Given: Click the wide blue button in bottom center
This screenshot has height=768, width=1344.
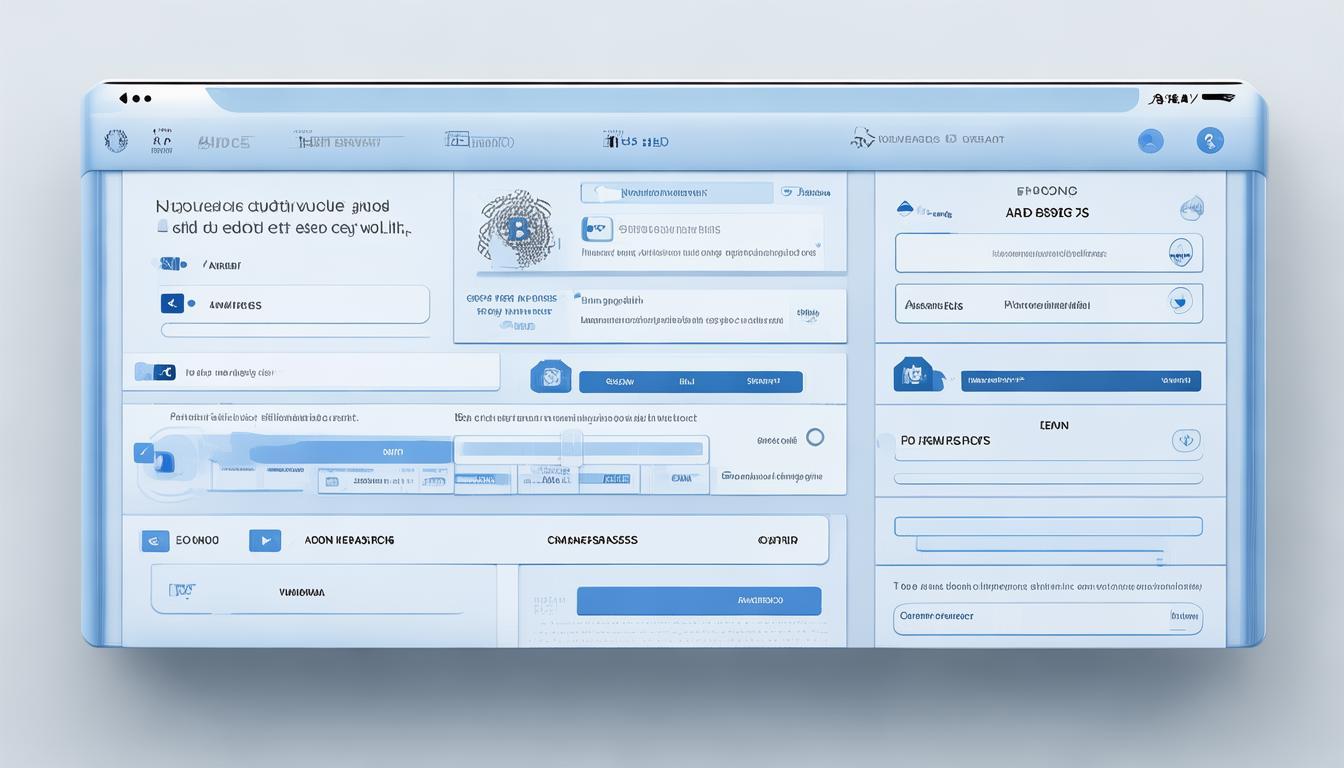Looking at the screenshot, I should pyautogui.click(x=698, y=601).
